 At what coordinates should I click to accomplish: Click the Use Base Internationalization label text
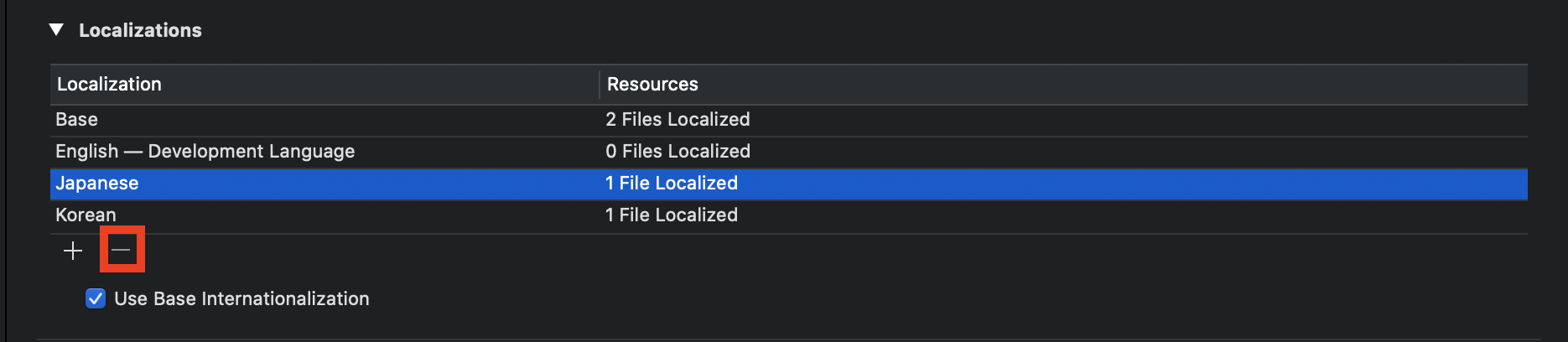[x=241, y=298]
